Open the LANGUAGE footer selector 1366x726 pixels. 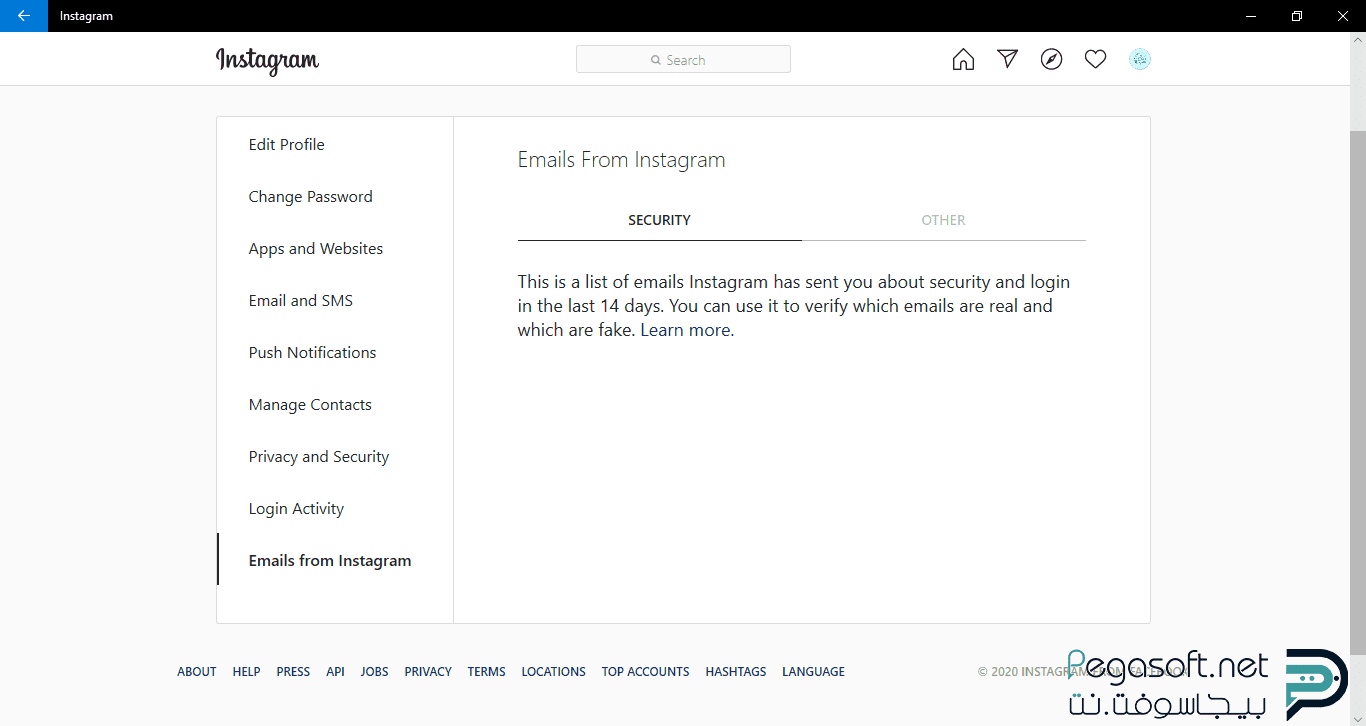click(x=814, y=672)
